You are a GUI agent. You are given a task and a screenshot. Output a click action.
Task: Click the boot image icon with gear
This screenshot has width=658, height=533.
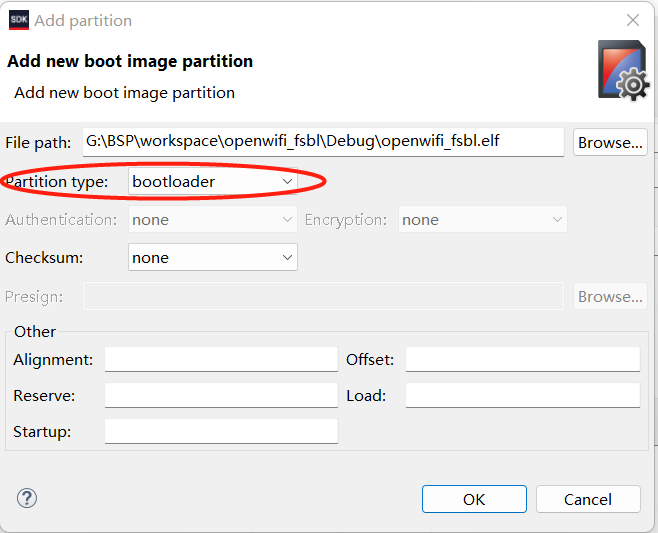(622, 70)
